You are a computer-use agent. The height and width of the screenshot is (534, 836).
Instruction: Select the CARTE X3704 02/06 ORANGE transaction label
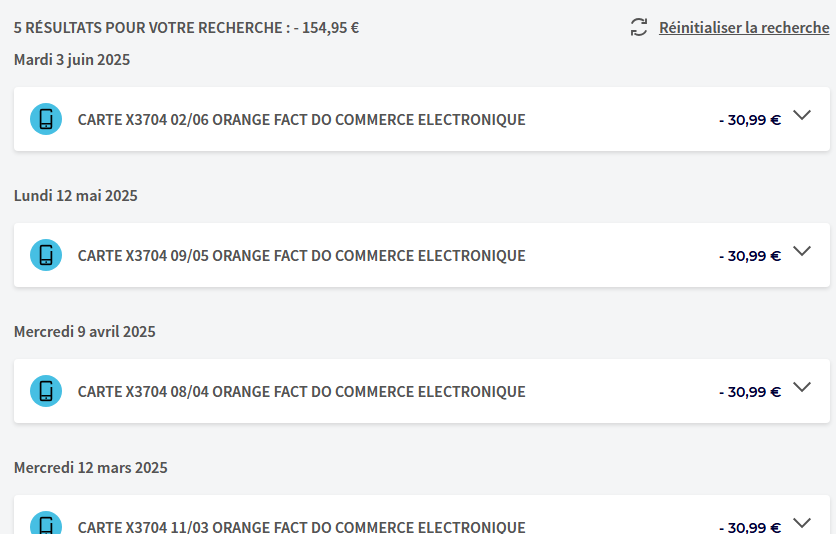(301, 120)
